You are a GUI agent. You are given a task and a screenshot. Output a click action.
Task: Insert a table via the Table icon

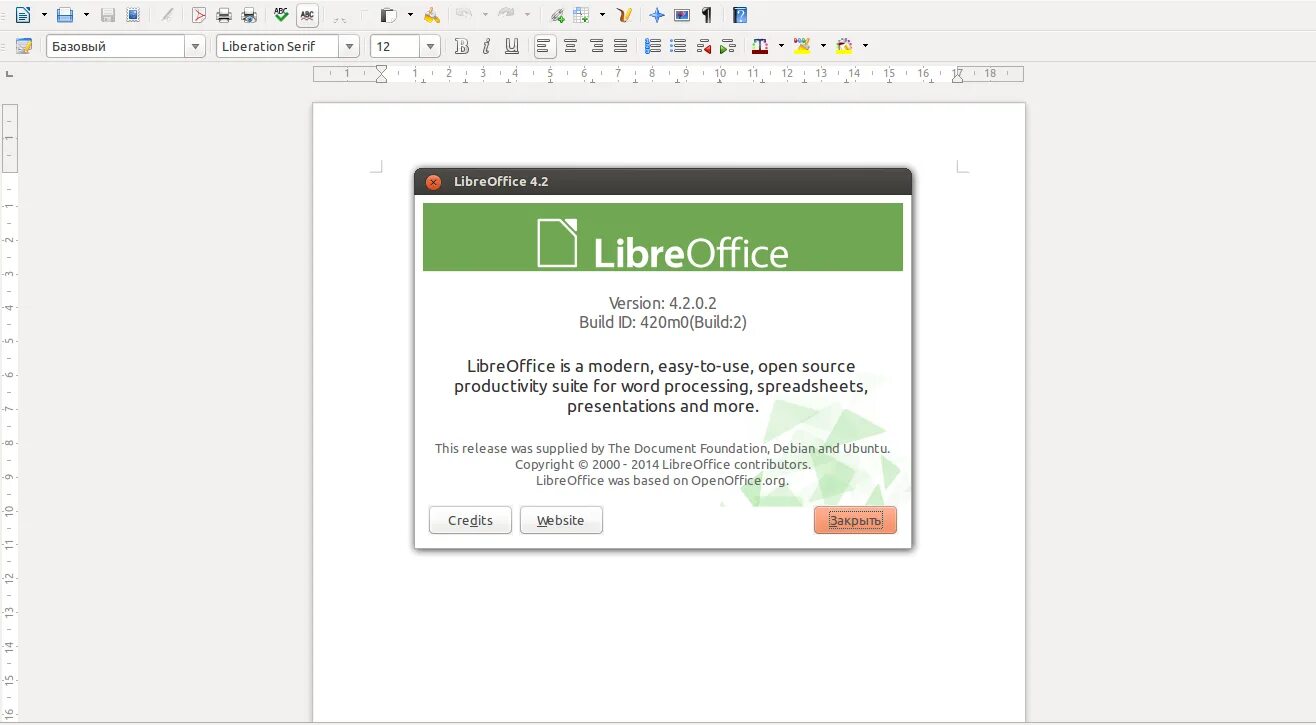pos(580,15)
